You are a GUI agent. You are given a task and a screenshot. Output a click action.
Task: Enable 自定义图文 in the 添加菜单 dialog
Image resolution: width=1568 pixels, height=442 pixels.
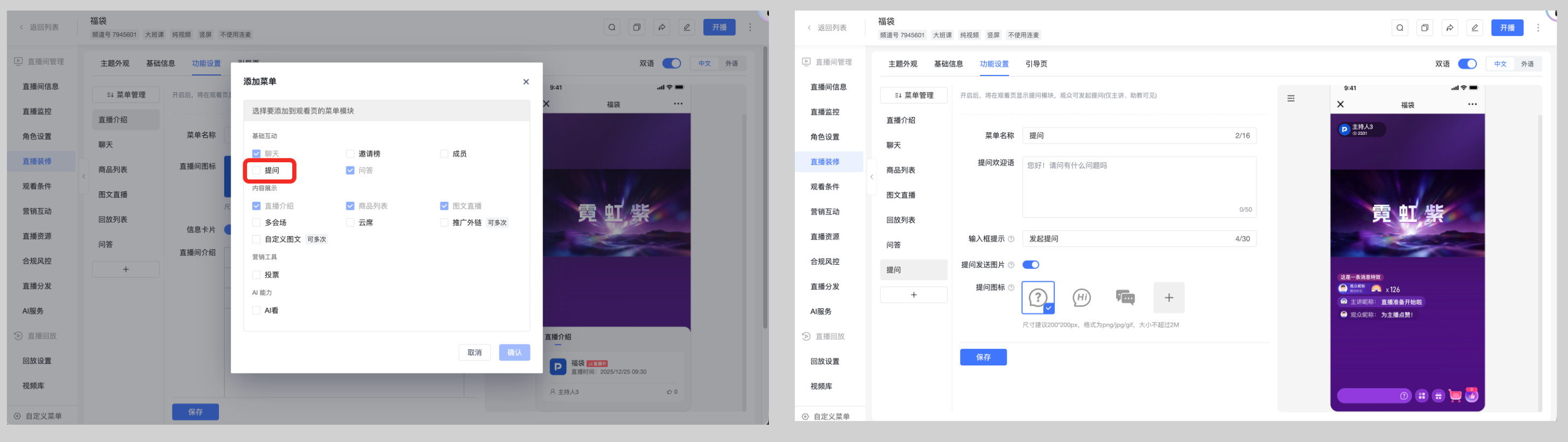tap(256, 239)
